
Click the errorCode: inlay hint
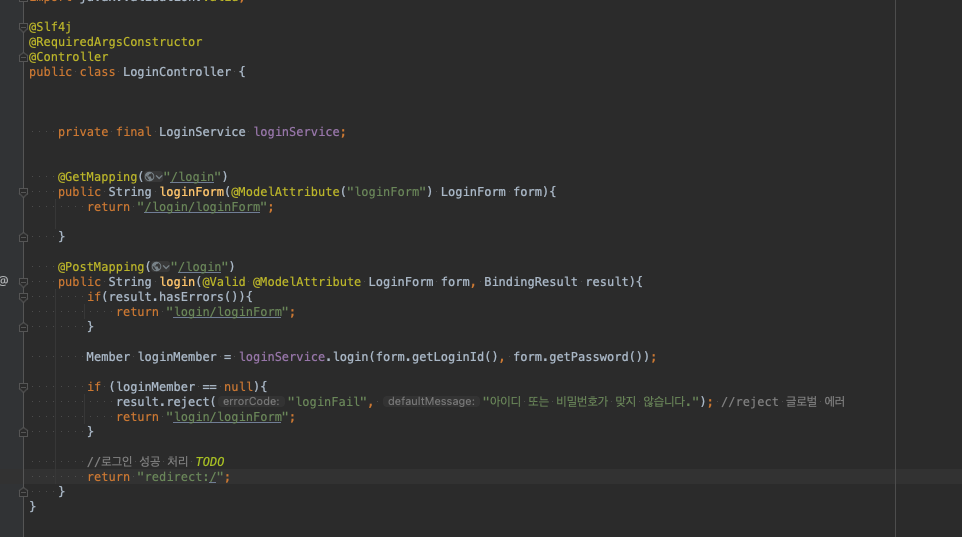point(251,401)
